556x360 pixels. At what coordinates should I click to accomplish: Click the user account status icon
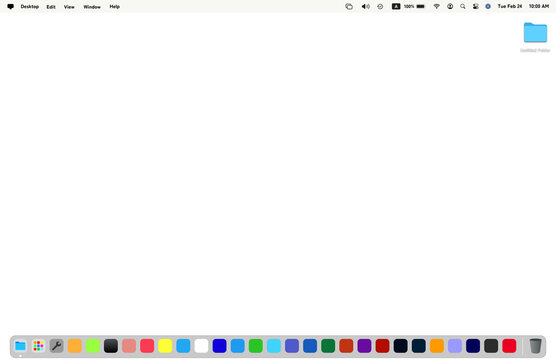450,6
